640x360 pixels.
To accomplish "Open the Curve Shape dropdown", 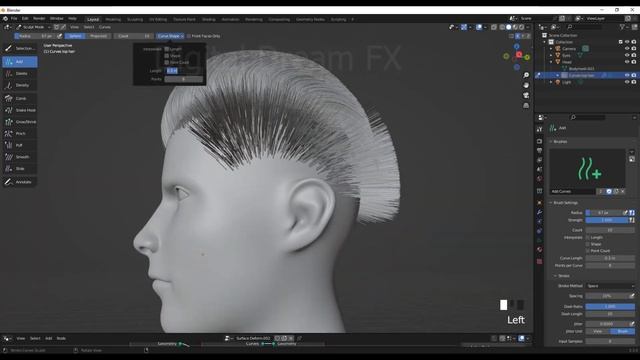I will click(x=170, y=36).
